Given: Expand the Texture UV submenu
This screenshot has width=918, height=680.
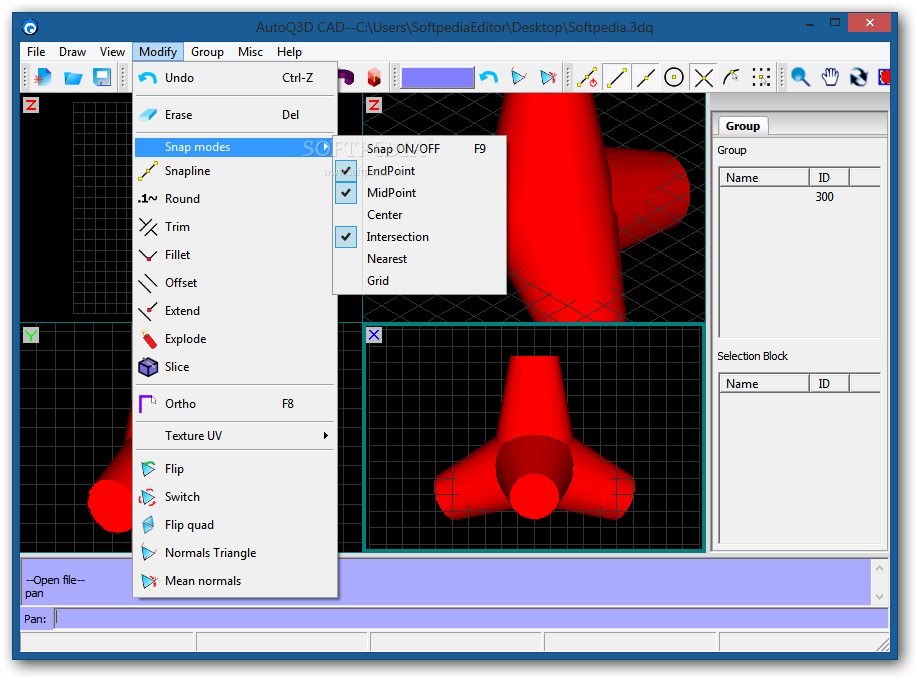Looking at the screenshot, I should pyautogui.click(x=235, y=436).
